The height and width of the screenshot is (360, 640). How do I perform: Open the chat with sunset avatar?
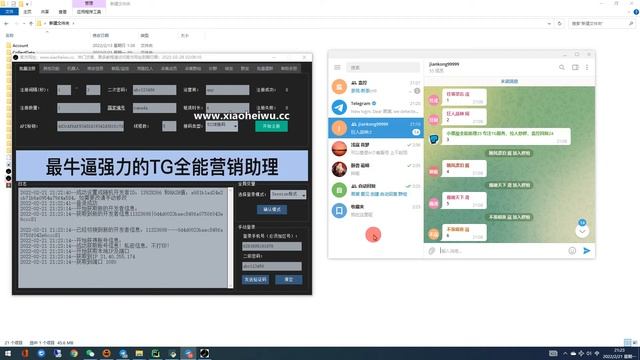click(x=376, y=149)
